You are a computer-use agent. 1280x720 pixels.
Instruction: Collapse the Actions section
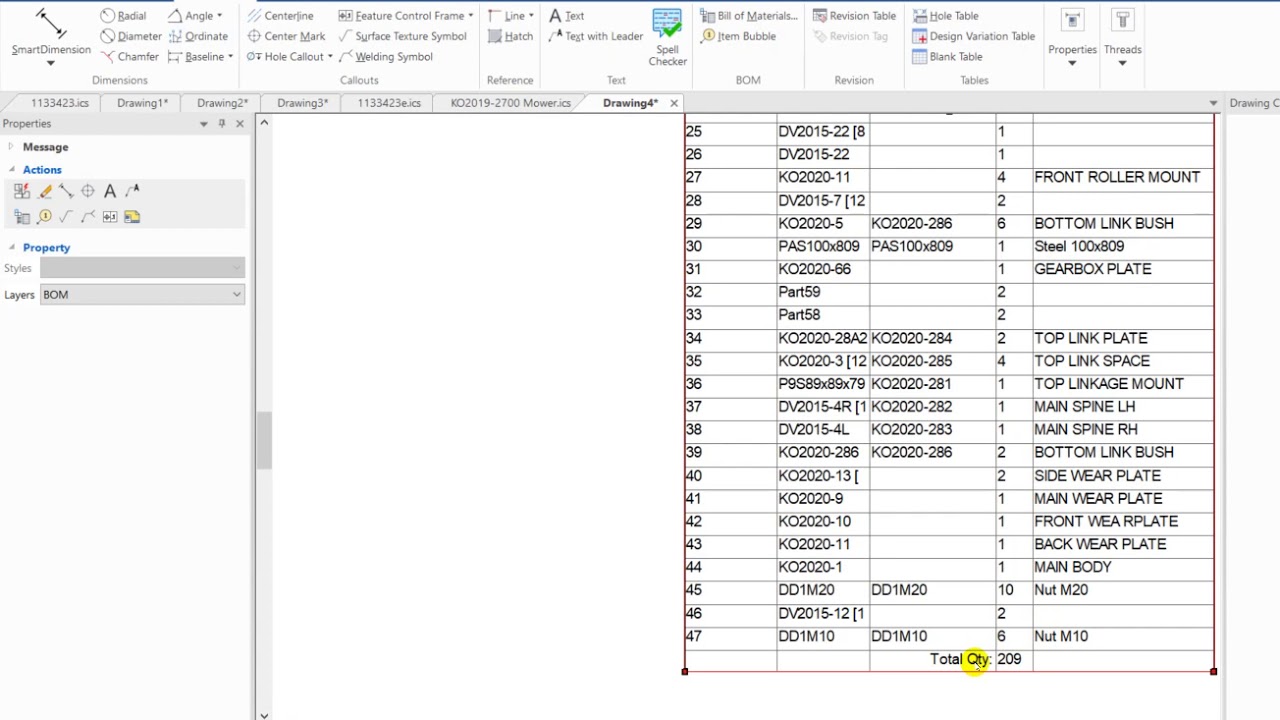[11, 170]
